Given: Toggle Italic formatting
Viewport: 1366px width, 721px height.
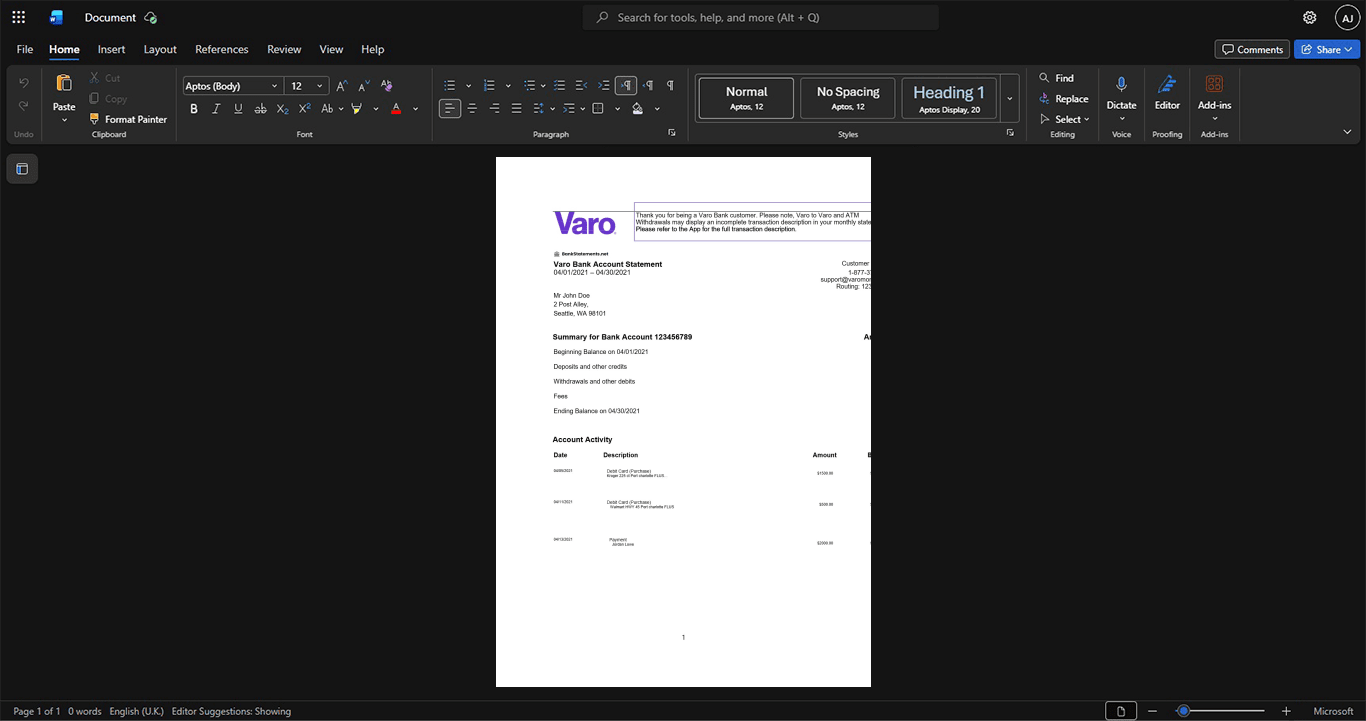Looking at the screenshot, I should tap(216, 108).
